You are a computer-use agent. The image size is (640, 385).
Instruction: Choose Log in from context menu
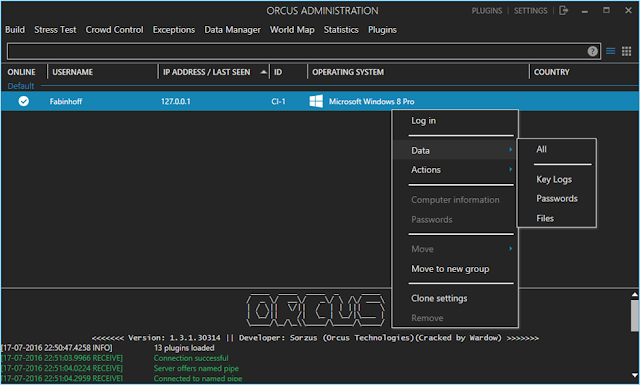455,121
